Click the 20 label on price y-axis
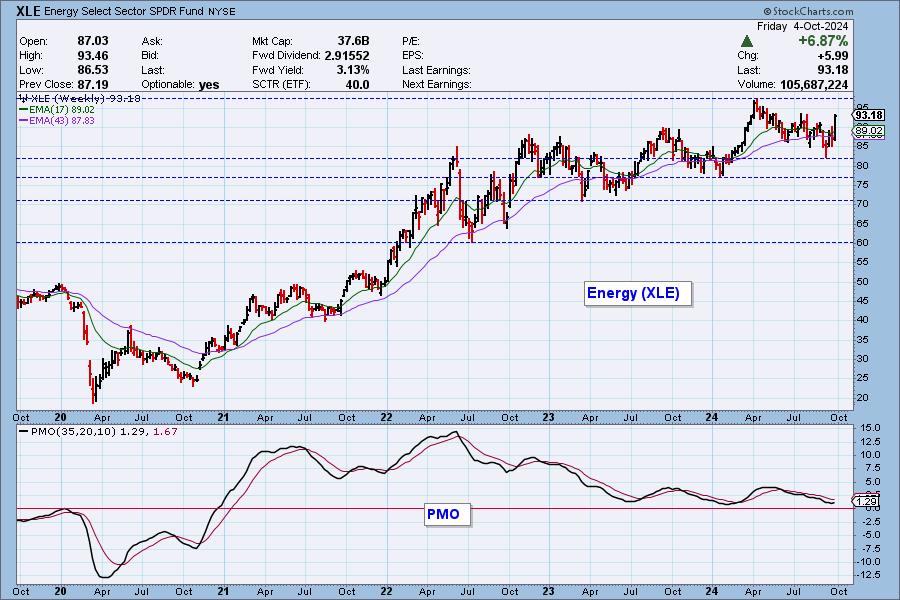Image resolution: width=900 pixels, height=600 pixels. 862,398
